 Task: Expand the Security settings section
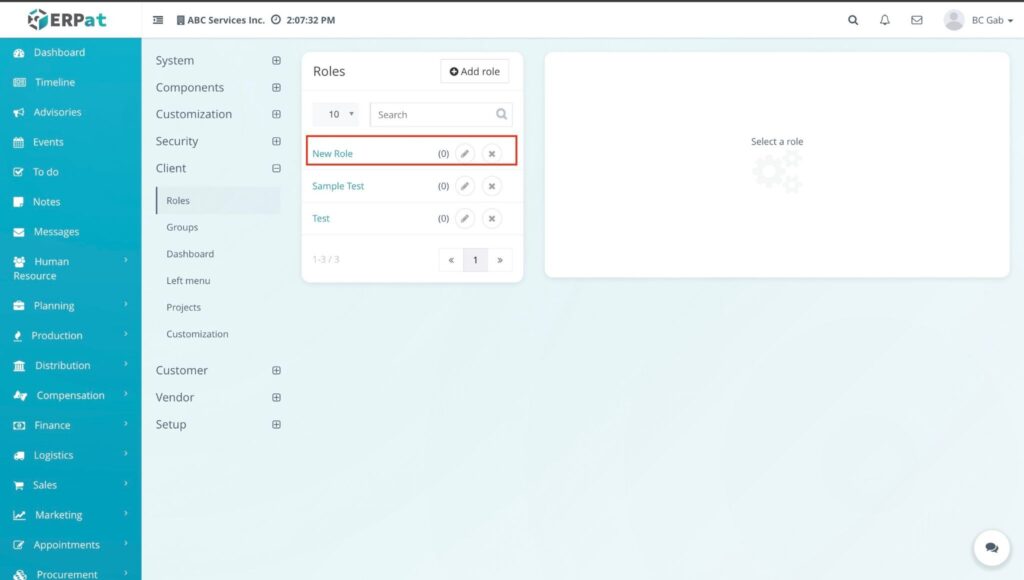point(276,141)
